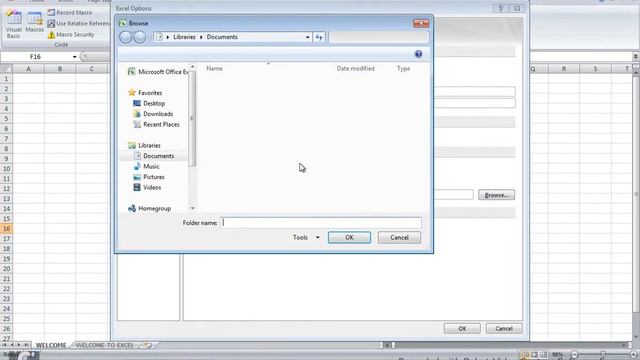
Task: Zoom out with the minus button
Action: (574, 355)
